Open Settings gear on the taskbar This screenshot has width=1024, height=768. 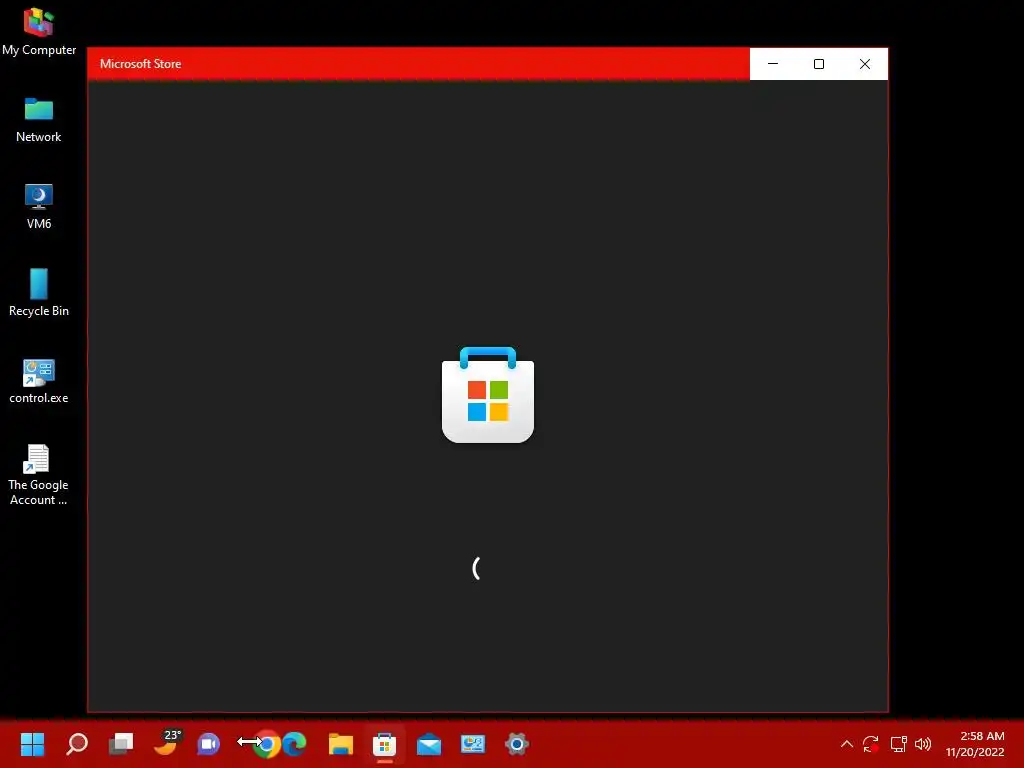coord(517,744)
